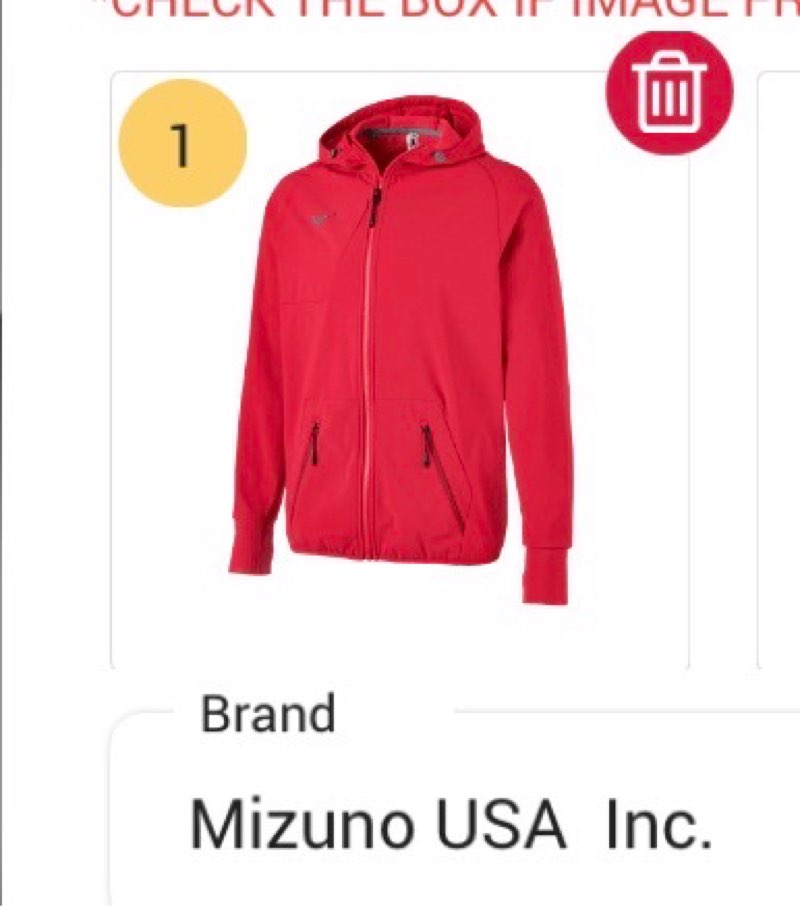Click the jacket's hood in the product image

coord(401,130)
